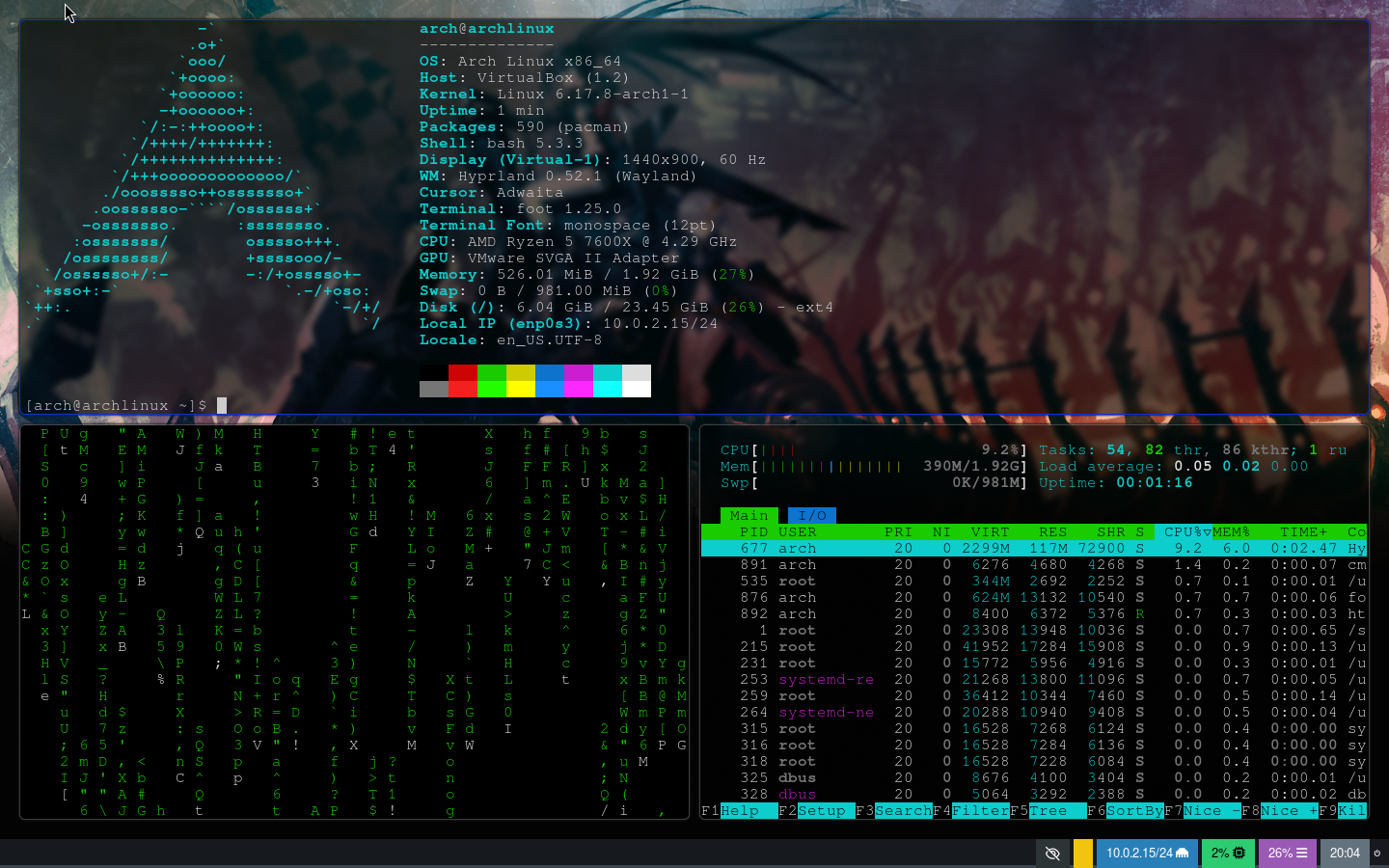Toggle htop Tree view with F5 button
This screenshot has height=868, width=1389.
(1048, 811)
